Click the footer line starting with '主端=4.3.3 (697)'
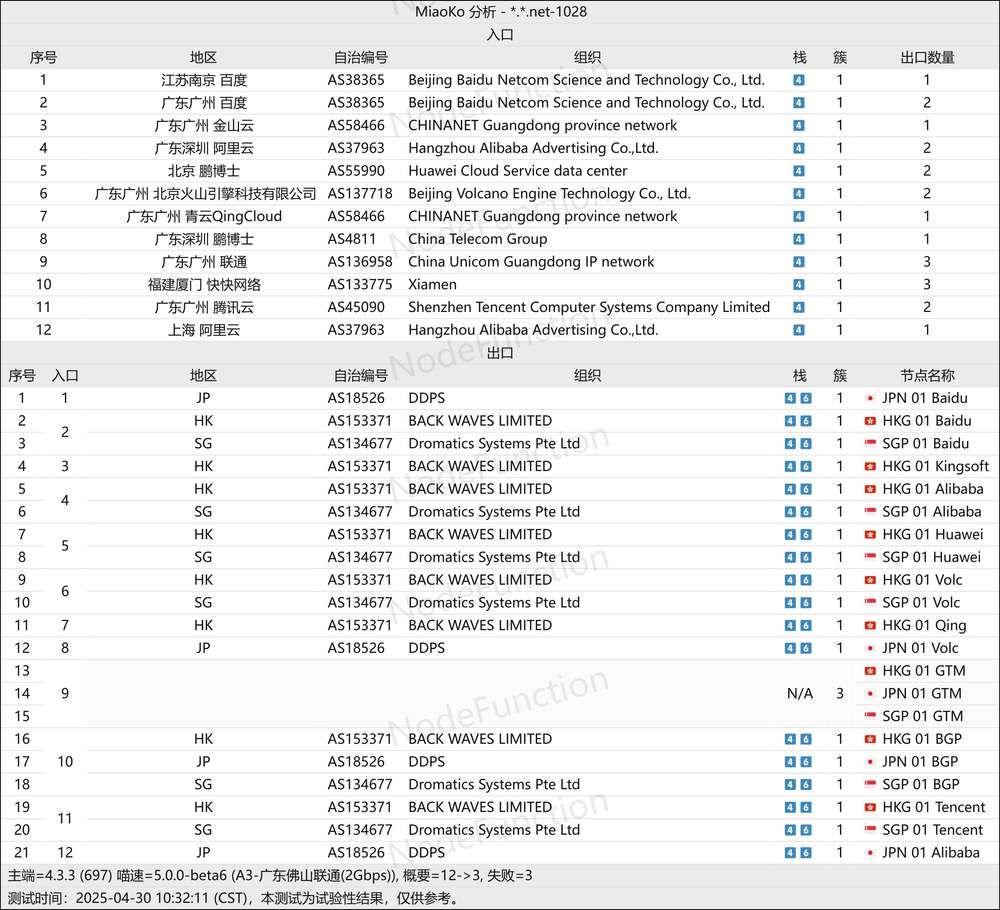The image size is (1000, 910). coord(270,876)
